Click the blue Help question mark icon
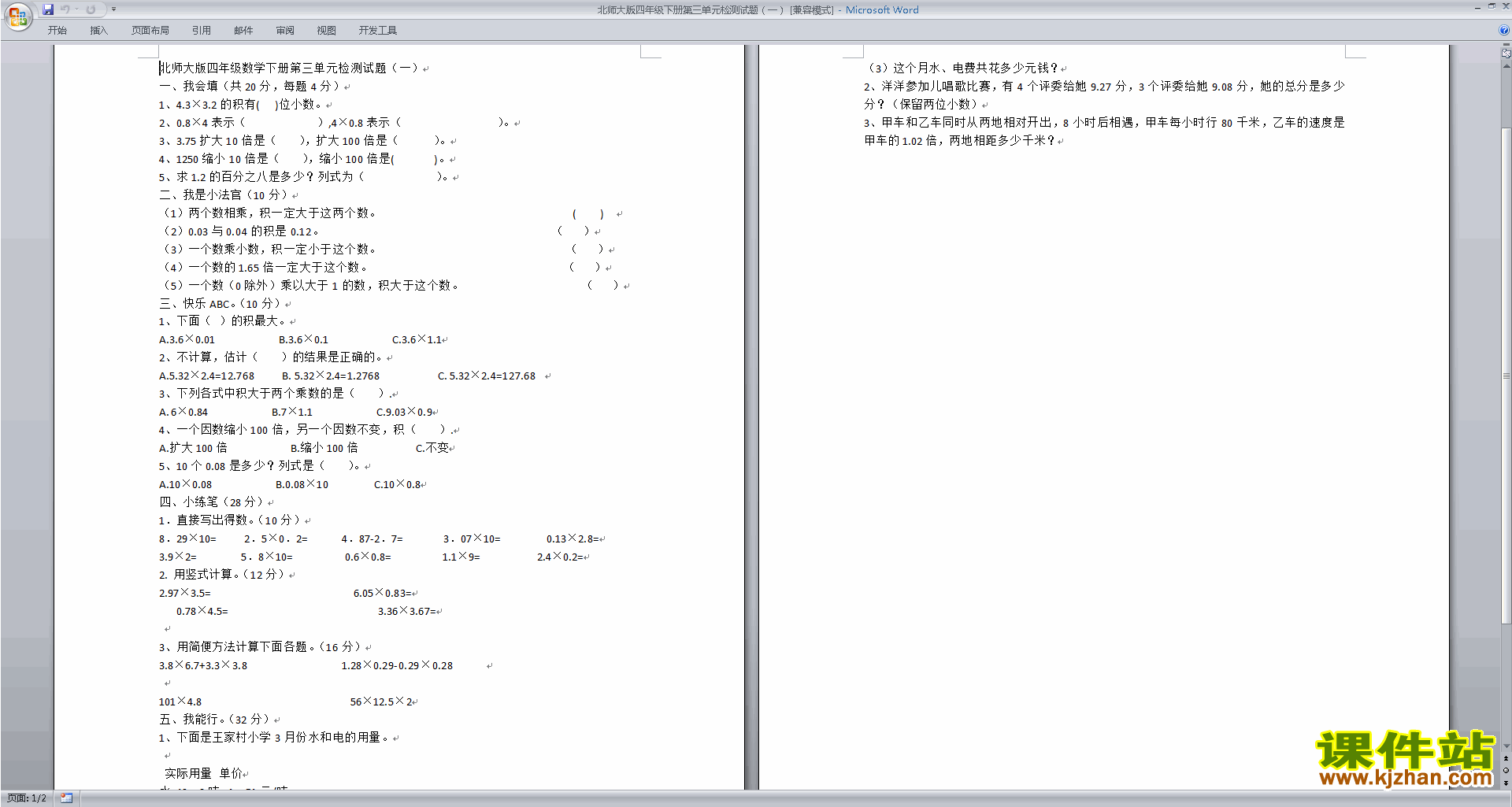Viewport: 1512px width, 807px height. click(x=1504, y=31)
